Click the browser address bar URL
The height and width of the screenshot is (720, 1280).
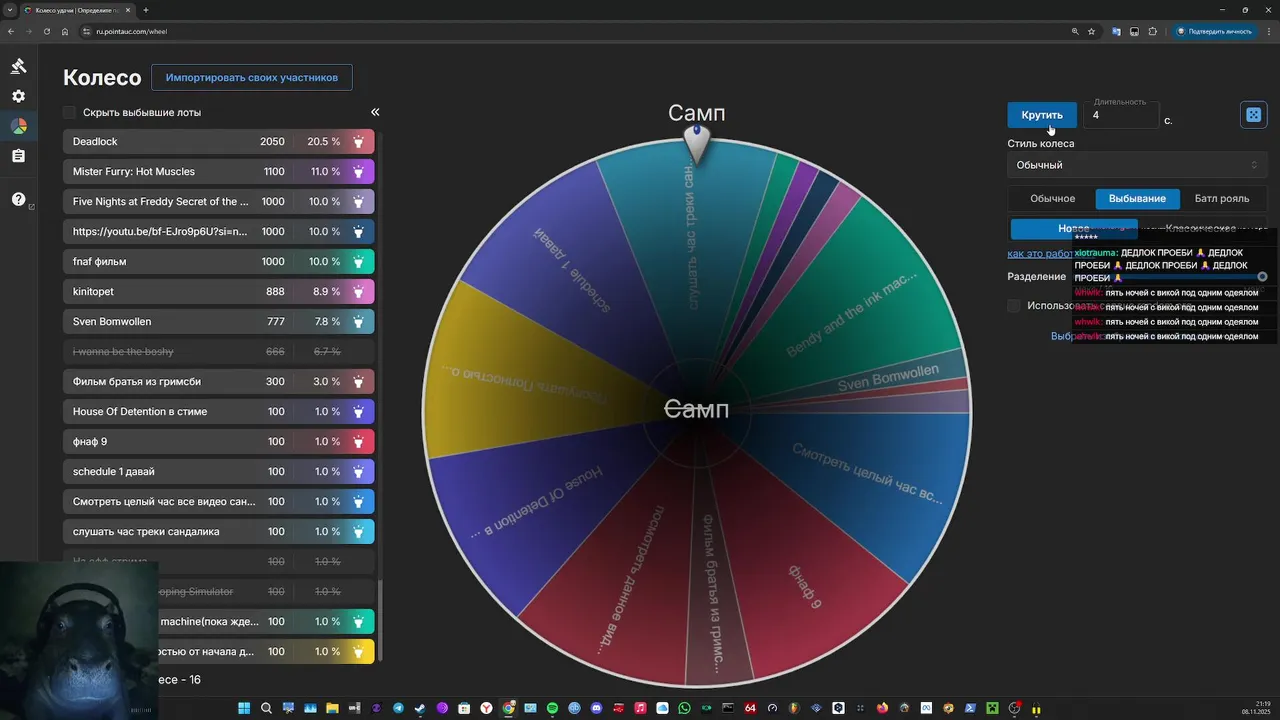(x=131, y=31)
